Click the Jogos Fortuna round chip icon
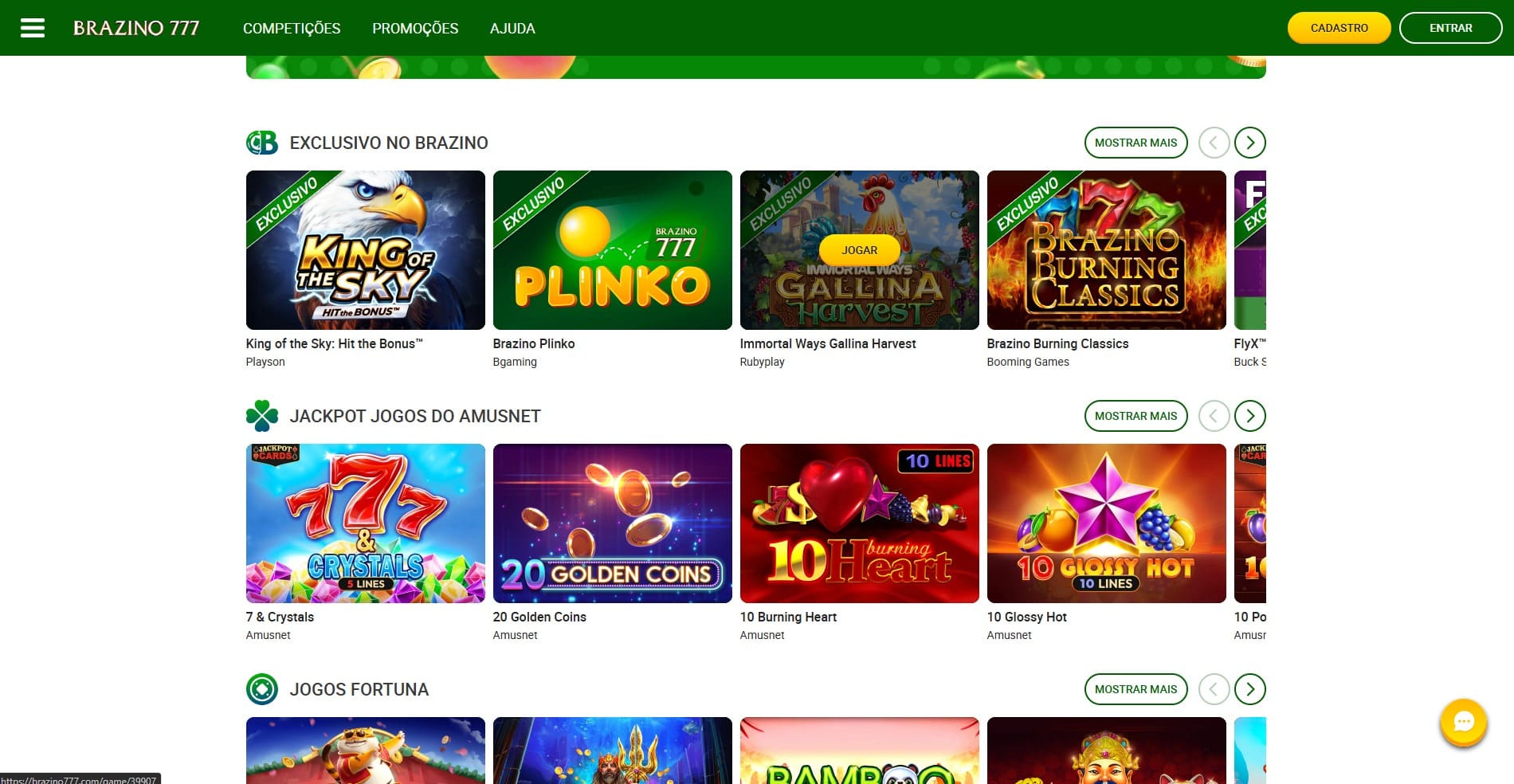The height and width of the screenshot is (784, 1514). click(x=262, y=689)
